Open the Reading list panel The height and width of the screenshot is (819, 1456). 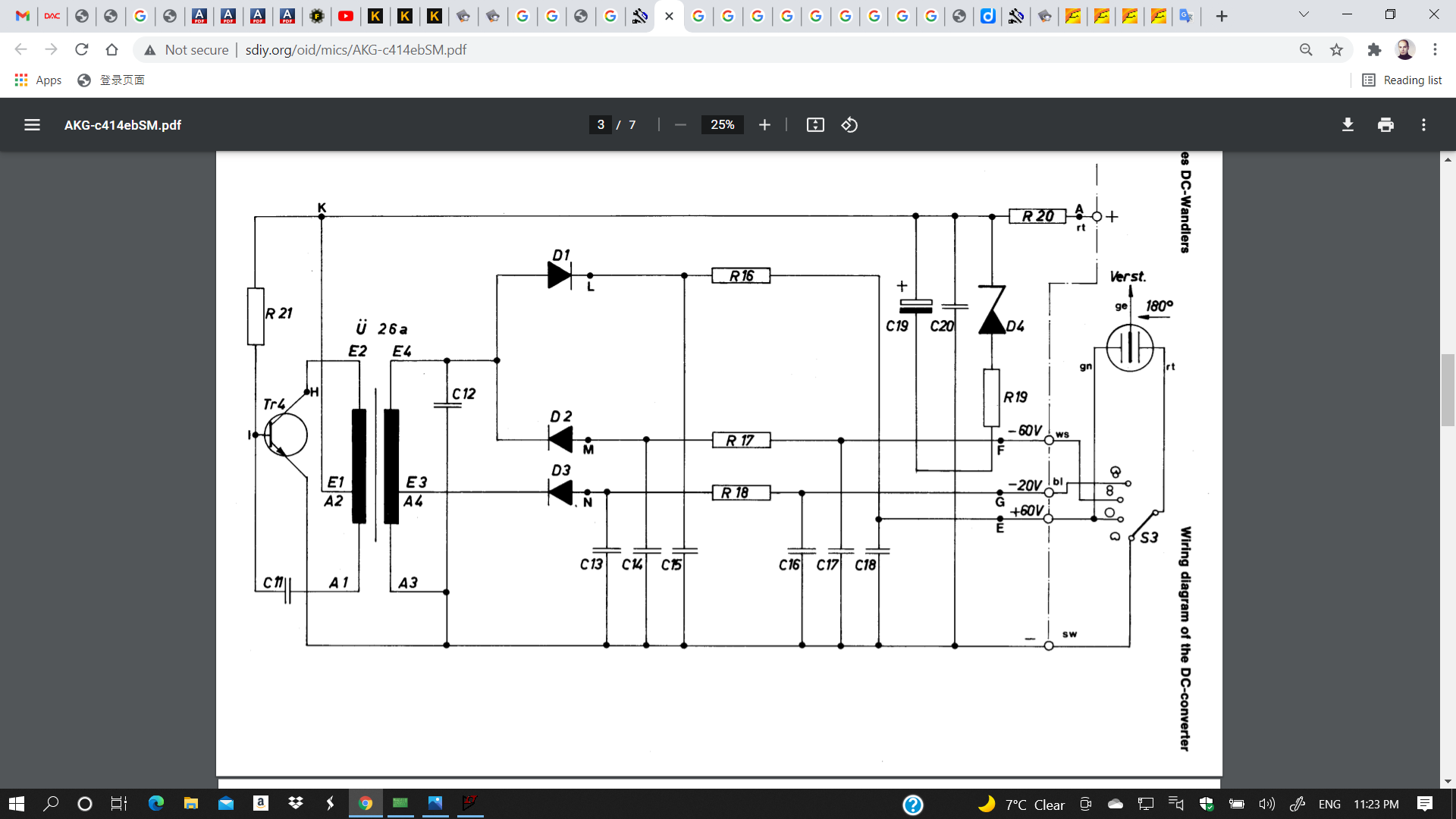point(1401,80)
